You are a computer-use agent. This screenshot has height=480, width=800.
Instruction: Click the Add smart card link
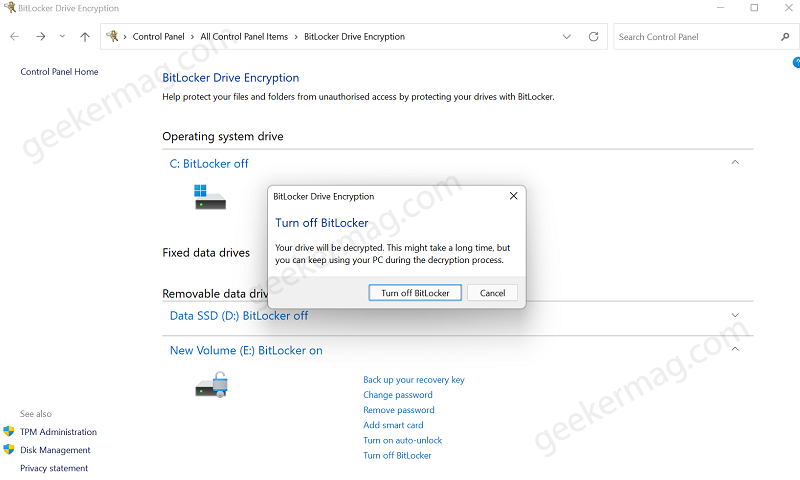tap(393, 425)
